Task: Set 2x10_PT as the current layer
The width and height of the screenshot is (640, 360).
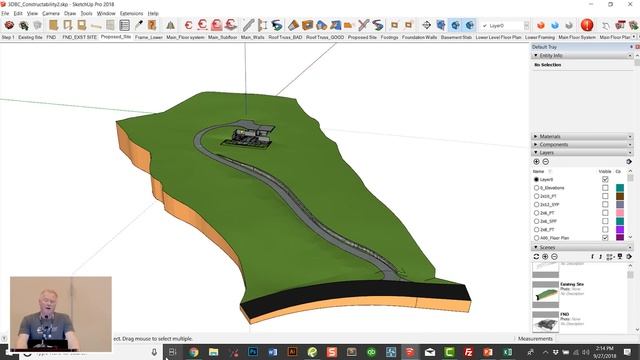Action: click(536, 196)
